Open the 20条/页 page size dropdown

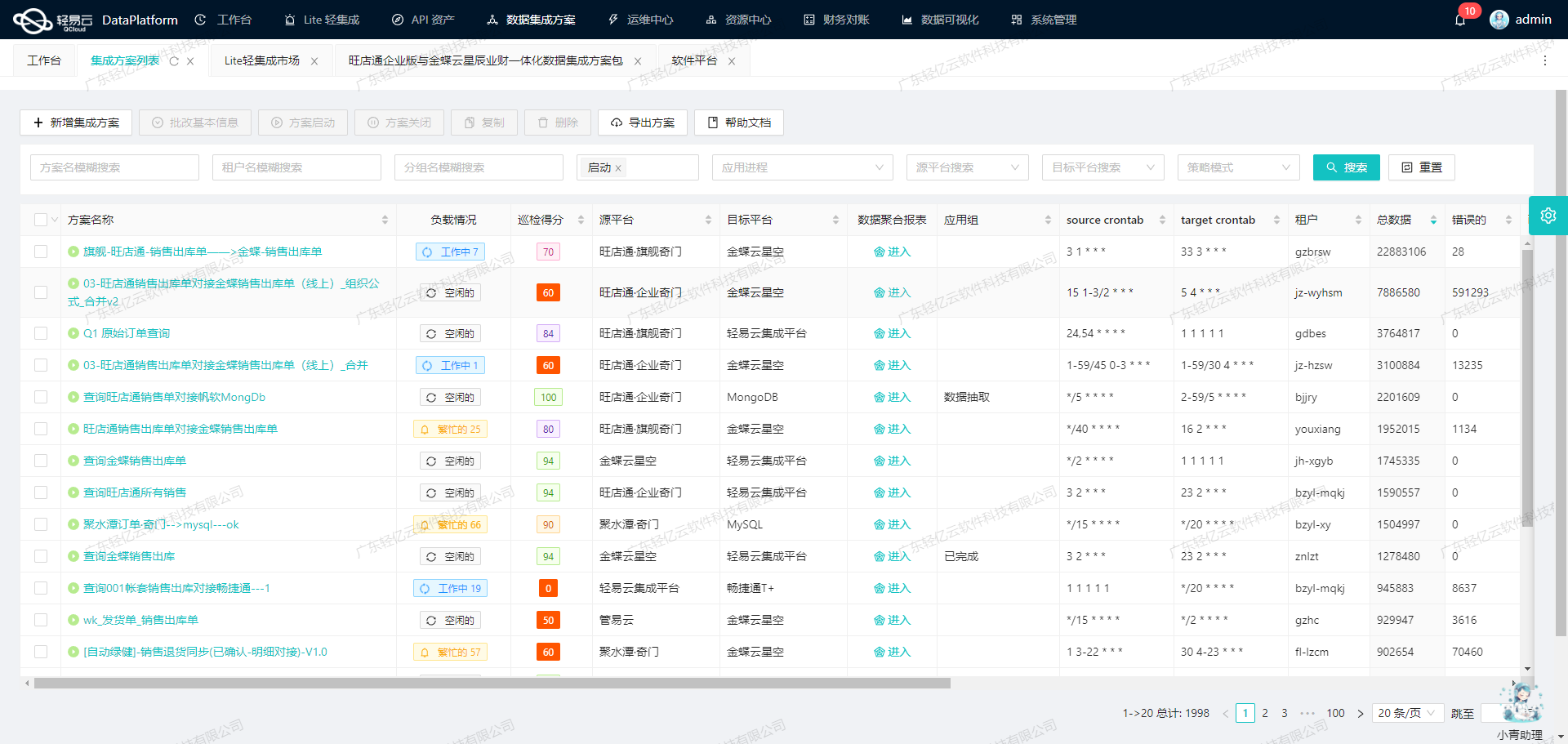tap(1407, 713)
